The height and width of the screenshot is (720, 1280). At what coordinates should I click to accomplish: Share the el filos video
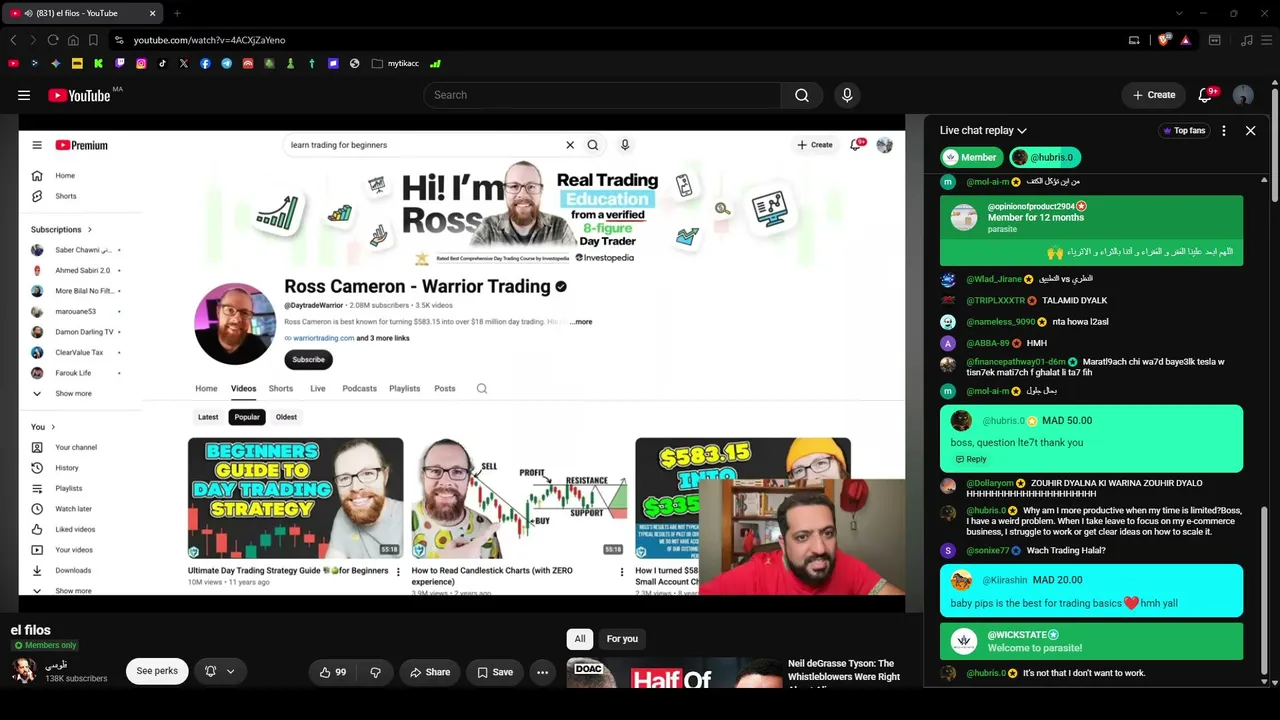pyautogui.click(x=429, y=672)
